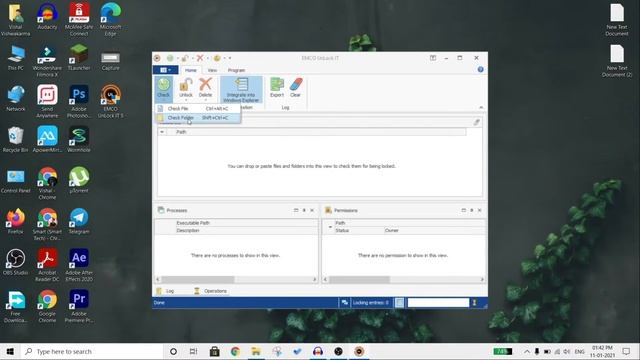
Task: Click the status bar square toggle icon
Action: [x=400, y=302]
